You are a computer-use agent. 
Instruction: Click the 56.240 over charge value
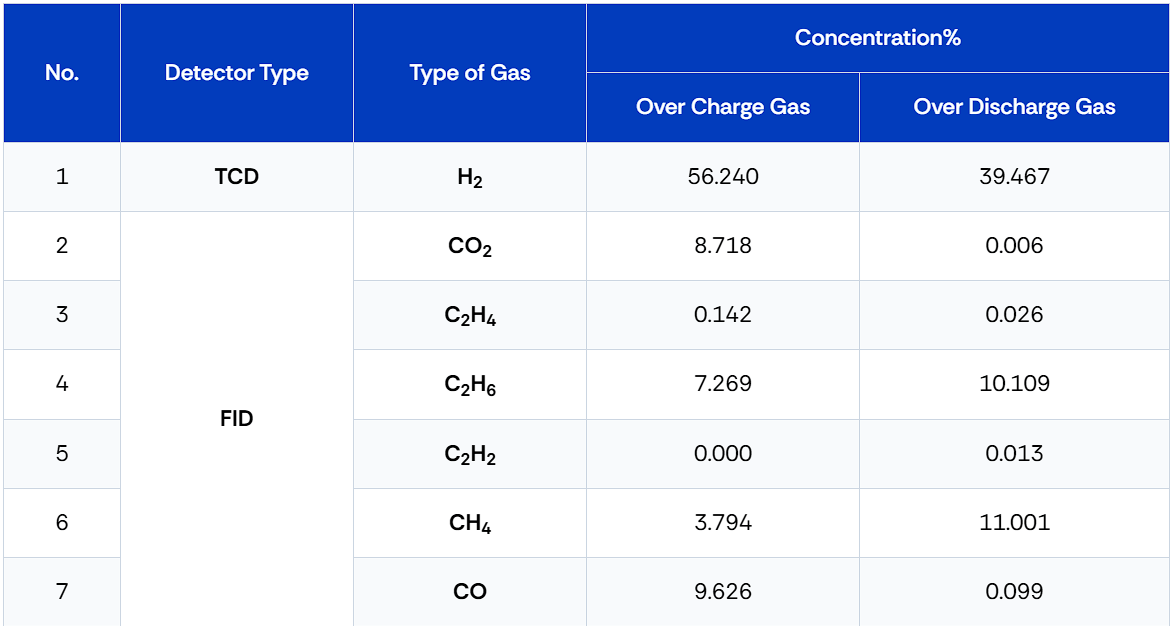[723, 177]
